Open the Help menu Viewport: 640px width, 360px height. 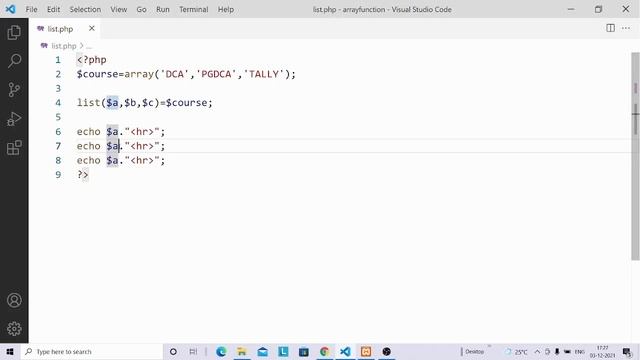pyautogui.click(x=225, y=9)
